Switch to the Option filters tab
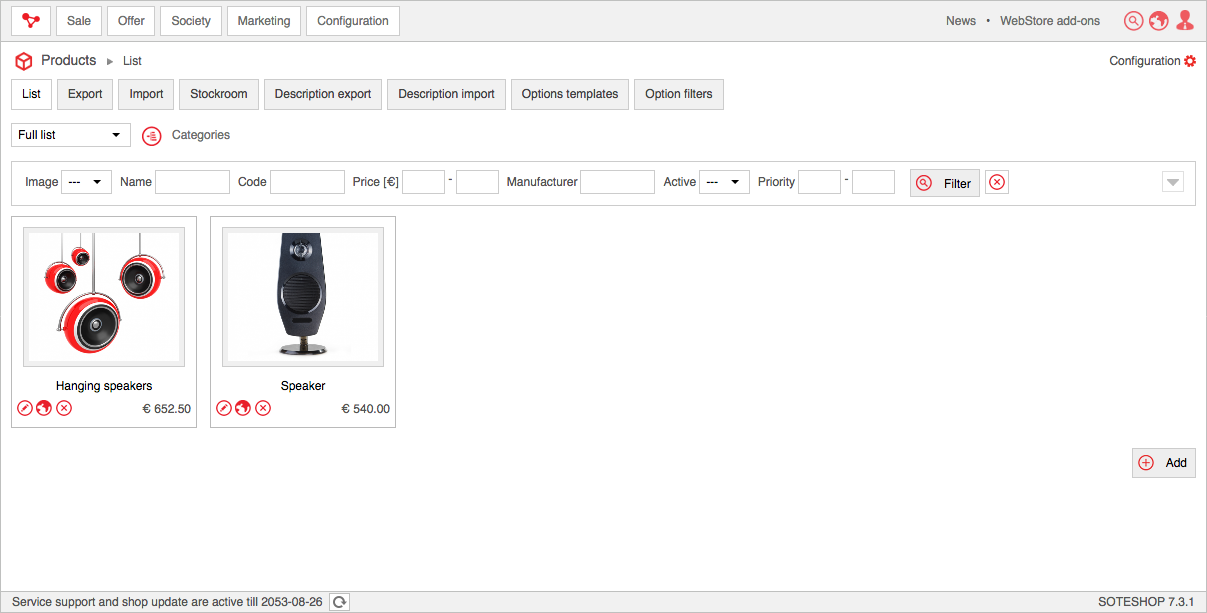1207x613 pixels. pos(679,94)
